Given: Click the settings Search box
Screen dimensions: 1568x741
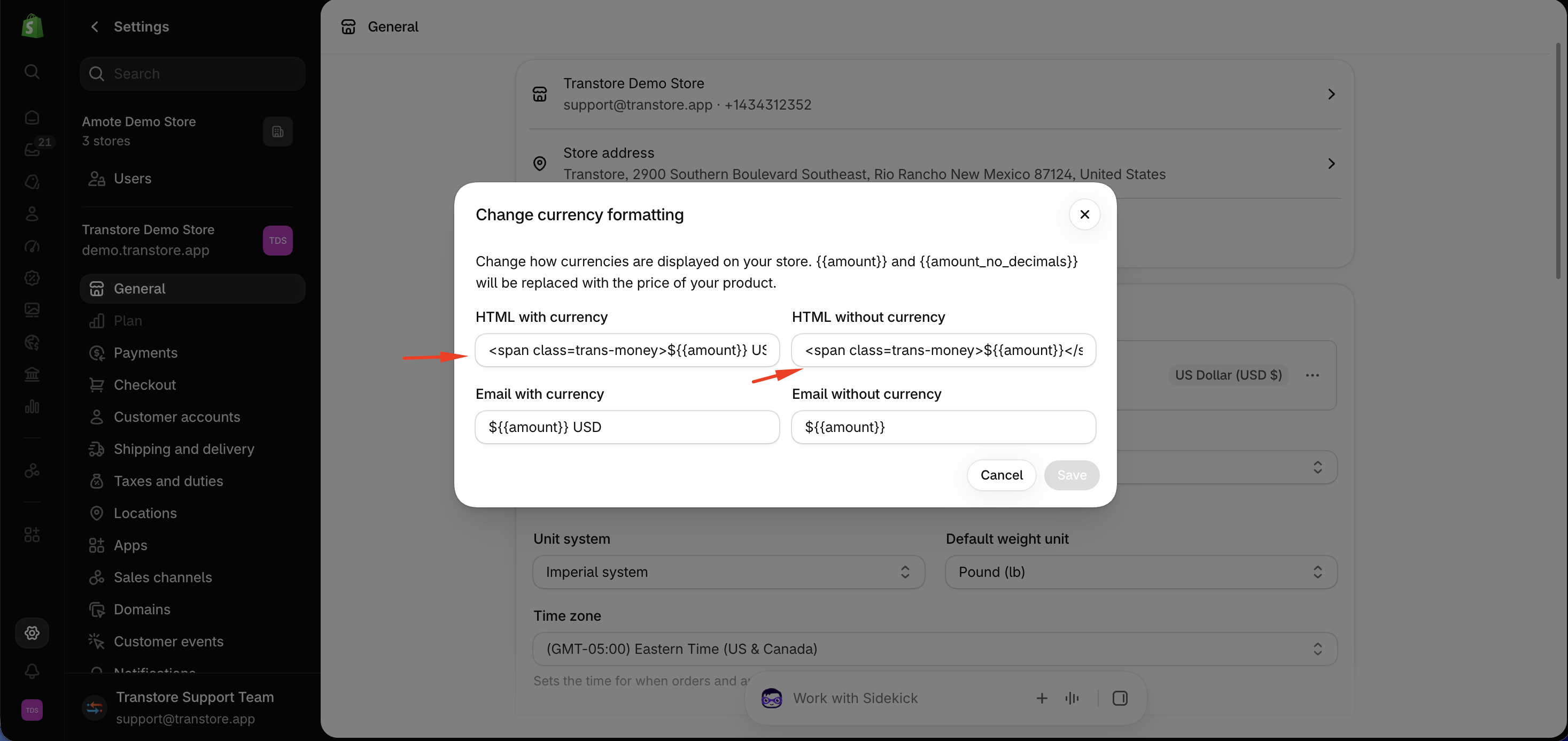Looking at the screenshot, I should pyautogui.click(x=192, y=74).
